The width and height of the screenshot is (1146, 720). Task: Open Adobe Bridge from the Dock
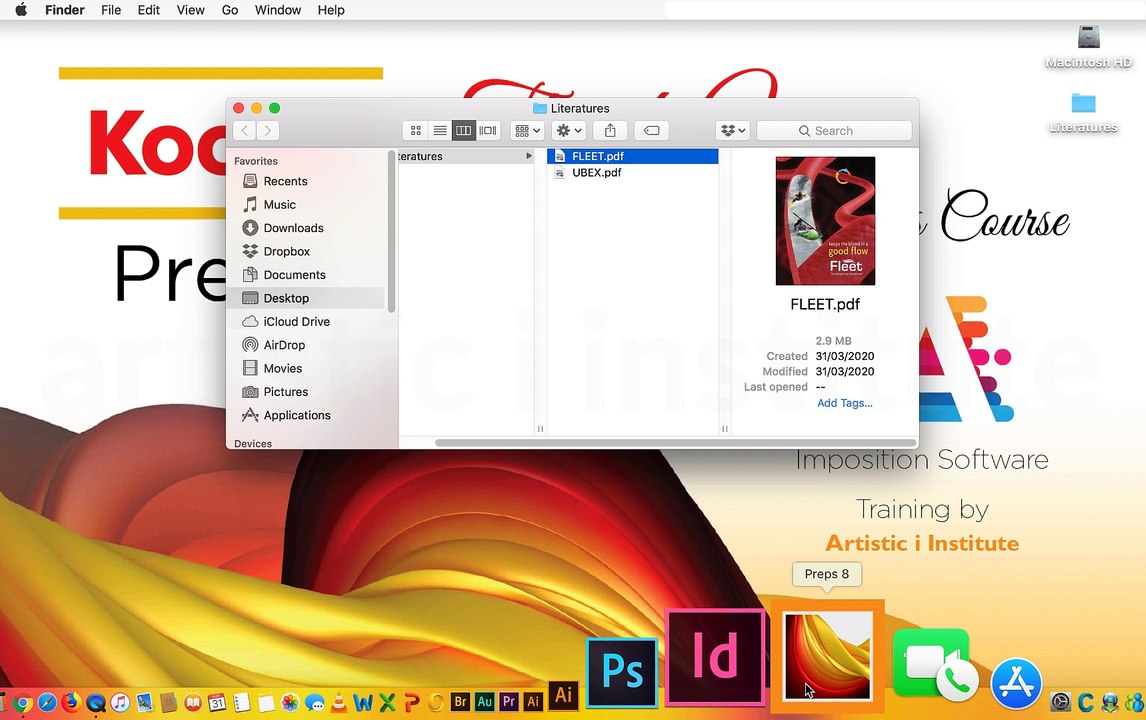pyautogui.click(x=460, y=702)
